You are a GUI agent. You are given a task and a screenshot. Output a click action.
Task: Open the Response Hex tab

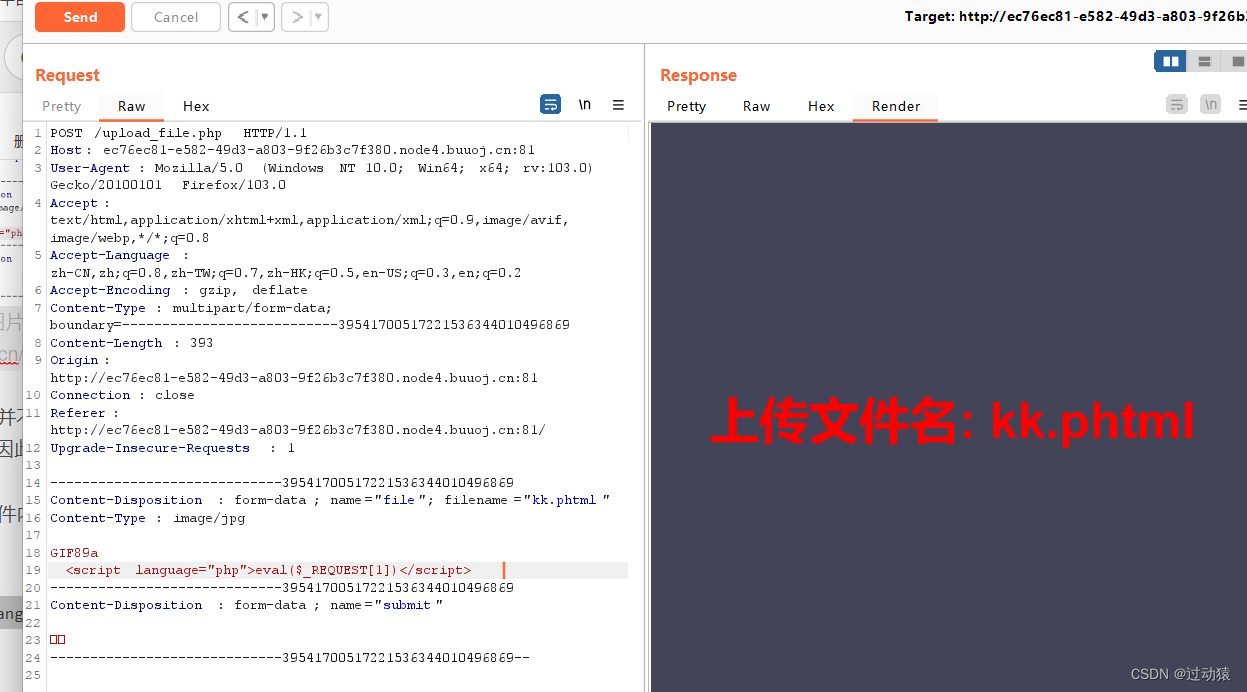point(821,106)
